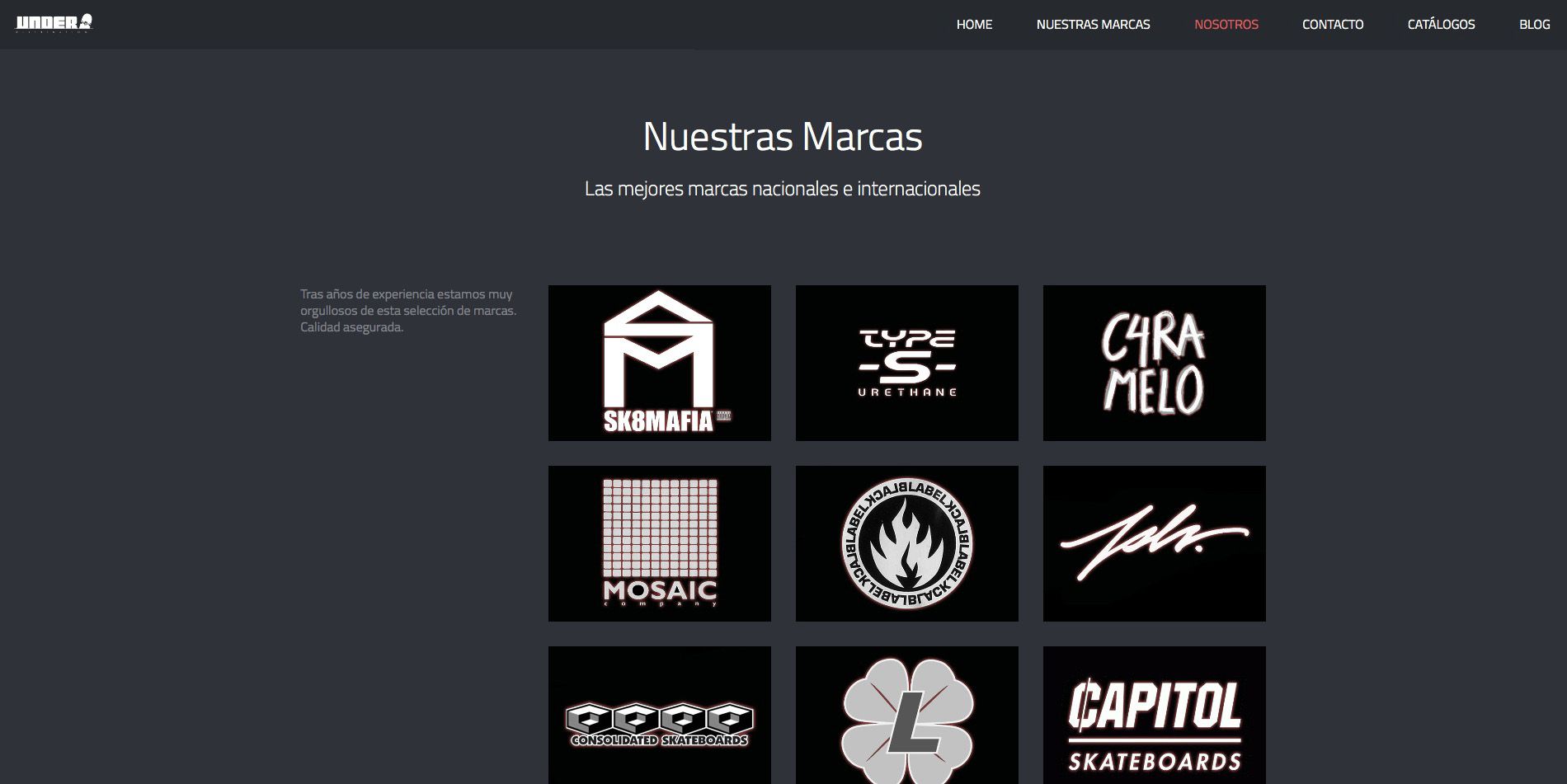Open the signature script brand tile
Screen dimensions: 1567x784
(x=1155, y=543)
